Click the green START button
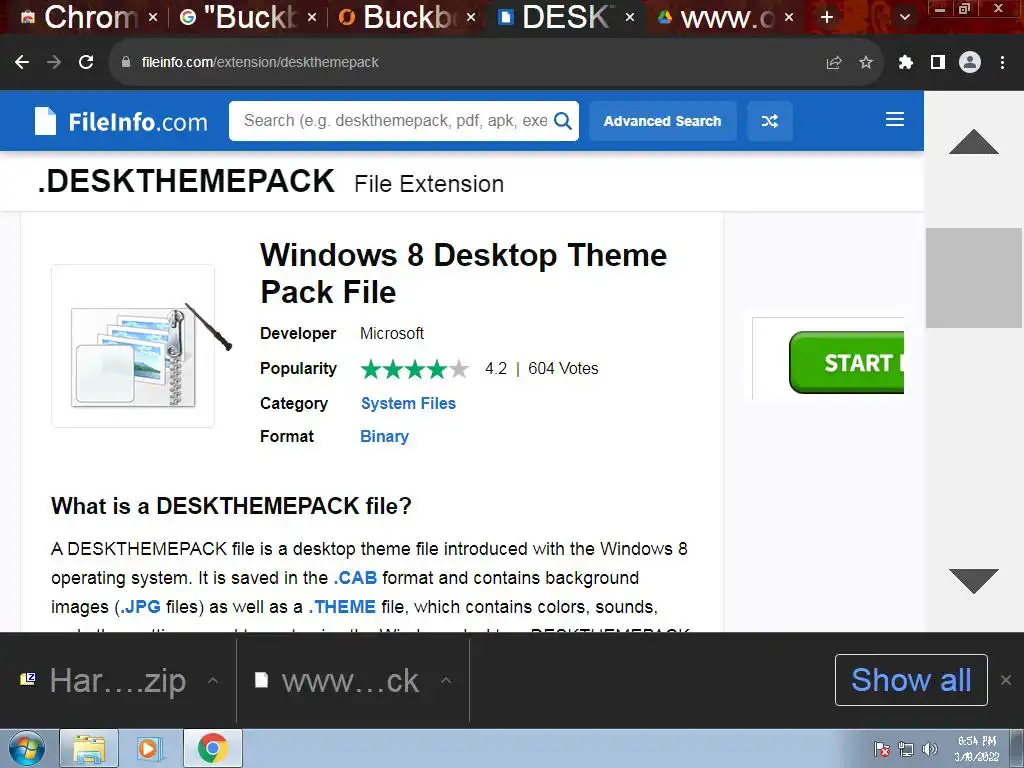The width and height of the screenshot is (1024, 768). (x=846, y=362)
